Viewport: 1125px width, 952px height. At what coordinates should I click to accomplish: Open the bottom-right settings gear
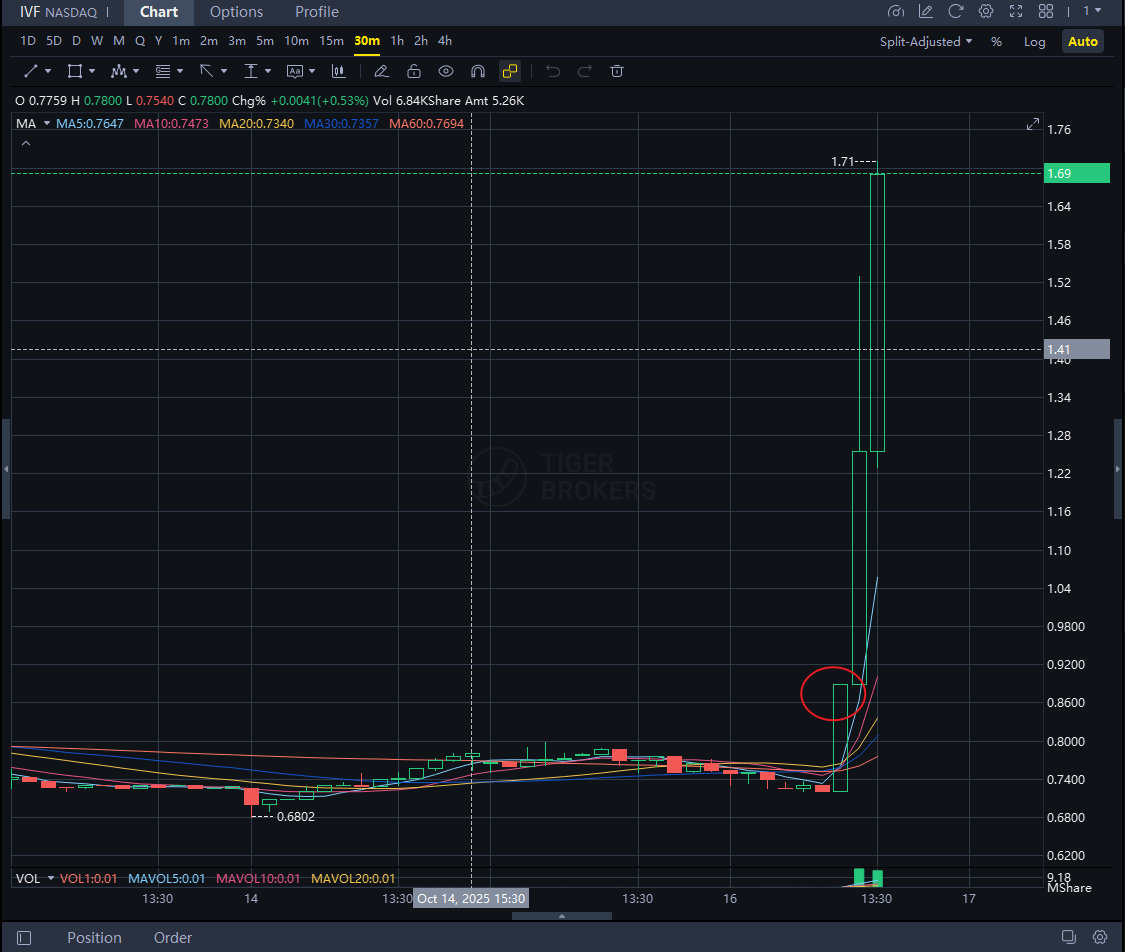pyautogui.click(x=1099, y=937)
